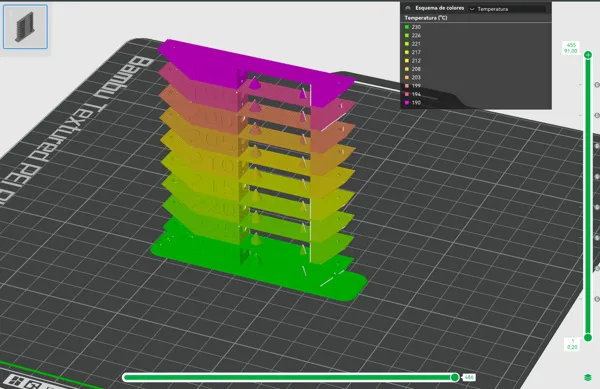The height and width of the screenshot is (389, 600).
Task: Click the horizontal move slider handle
Action: click(x=455, y=378)
